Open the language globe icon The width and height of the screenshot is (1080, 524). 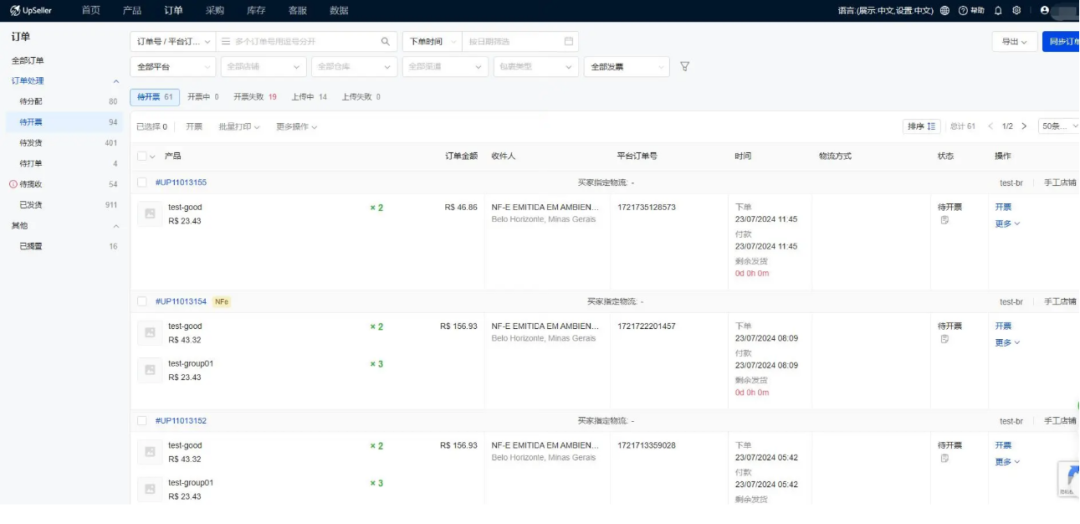(x=944, y=10)
